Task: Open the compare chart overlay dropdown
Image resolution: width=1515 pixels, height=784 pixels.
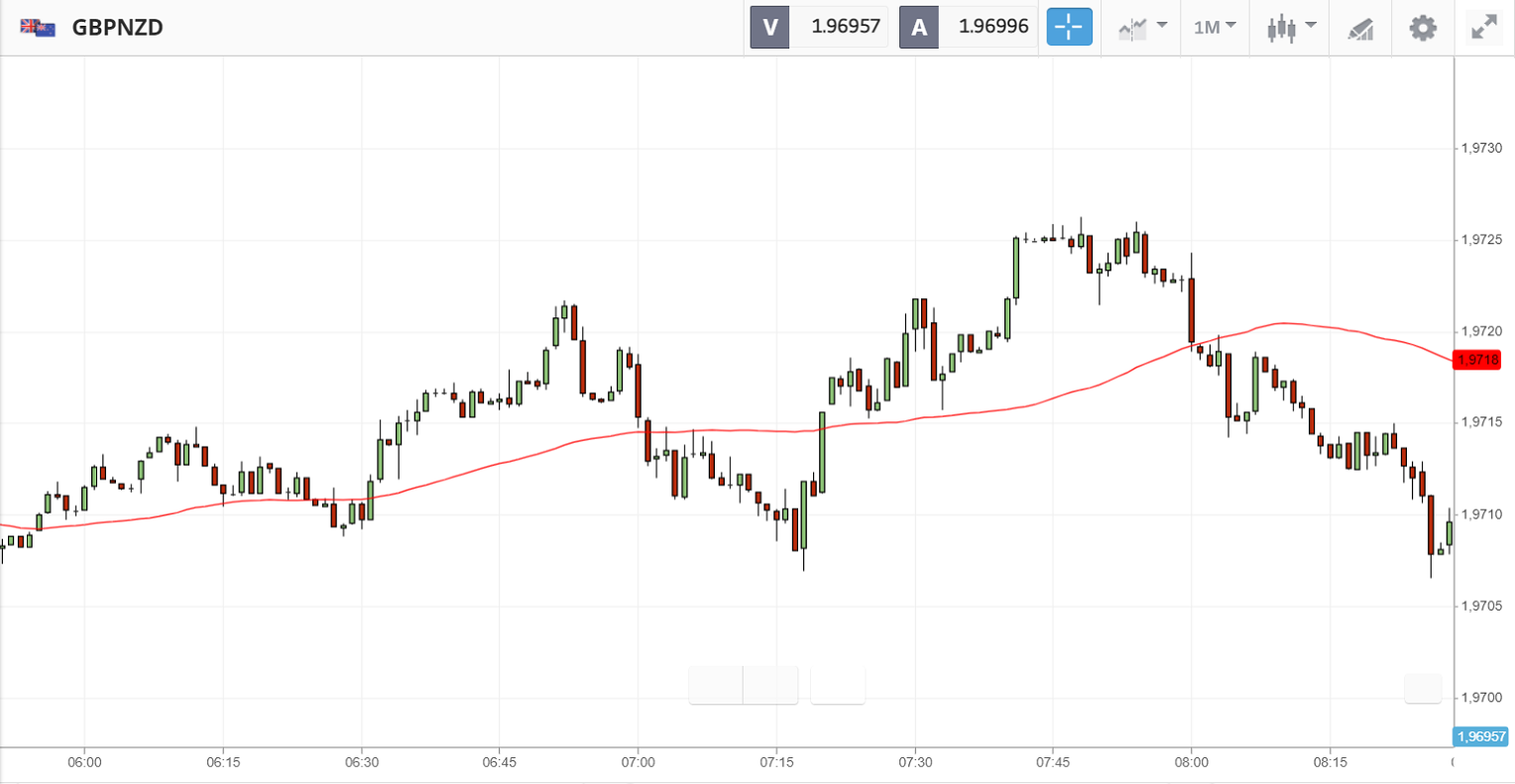Action: click(1142, 28)
